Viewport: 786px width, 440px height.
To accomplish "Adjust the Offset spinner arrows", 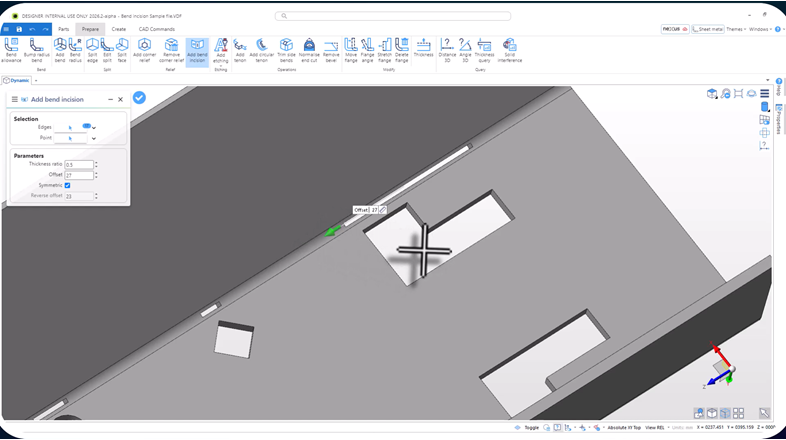I will (96, 175).
